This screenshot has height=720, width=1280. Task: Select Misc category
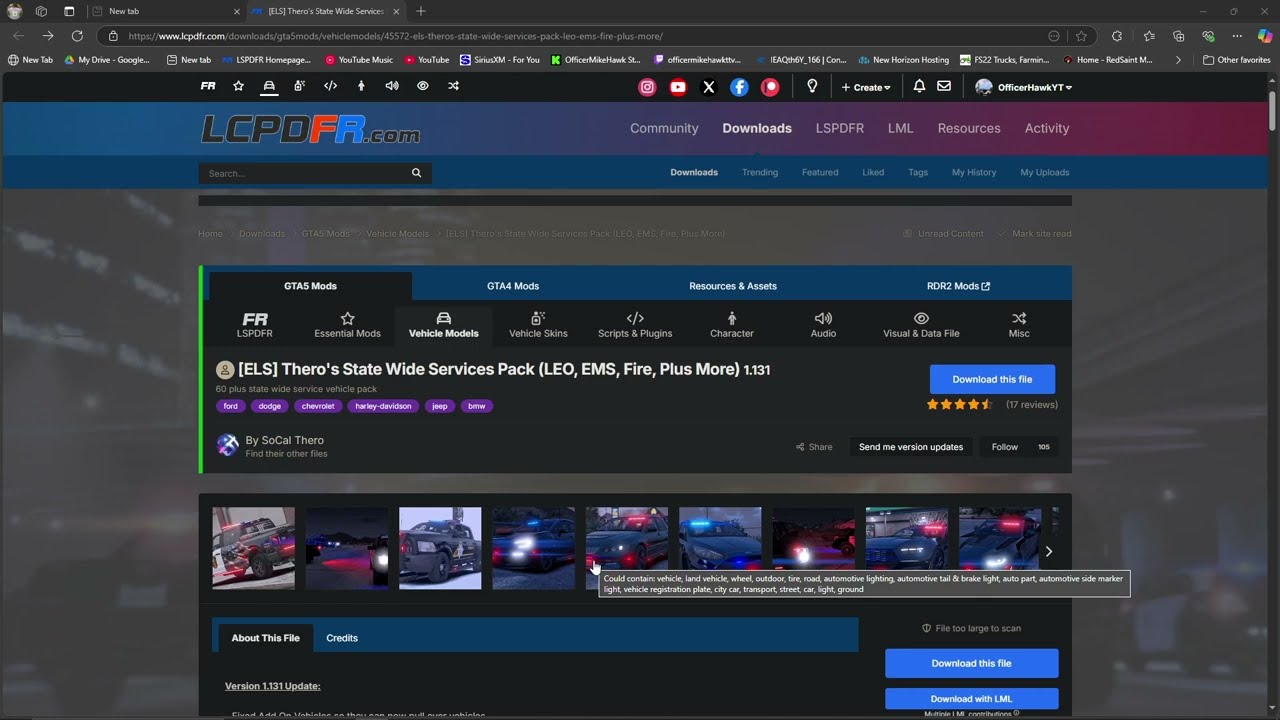pos(1019,325)
